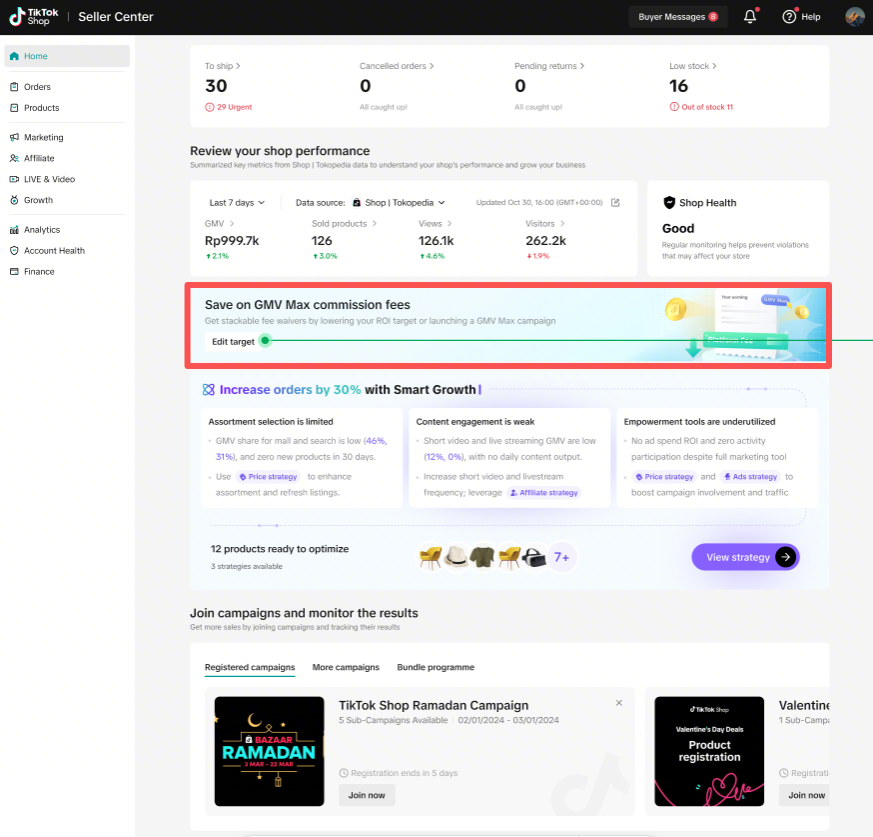Click the TikTok Shop logo
873x837 pixels.
coord(34,17)
